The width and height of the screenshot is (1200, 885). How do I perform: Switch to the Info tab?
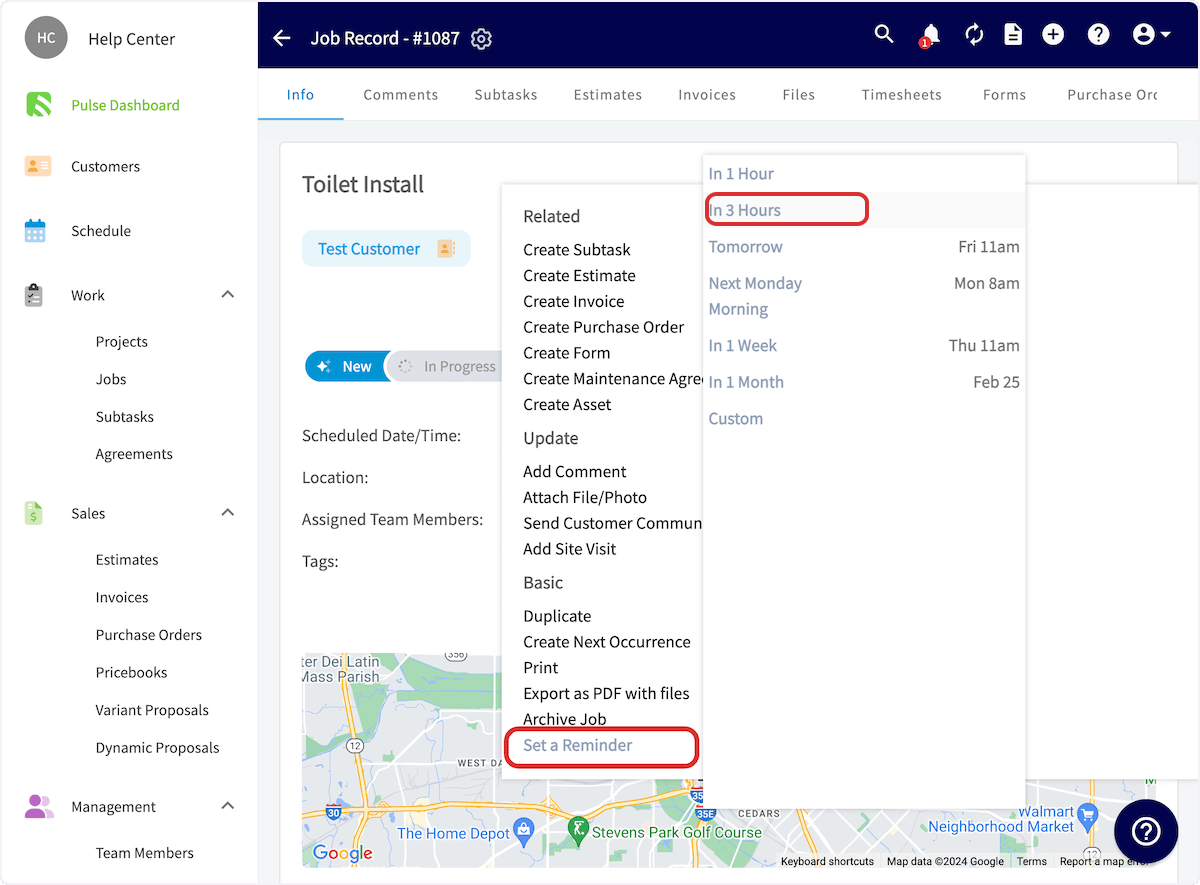point(300,94)
